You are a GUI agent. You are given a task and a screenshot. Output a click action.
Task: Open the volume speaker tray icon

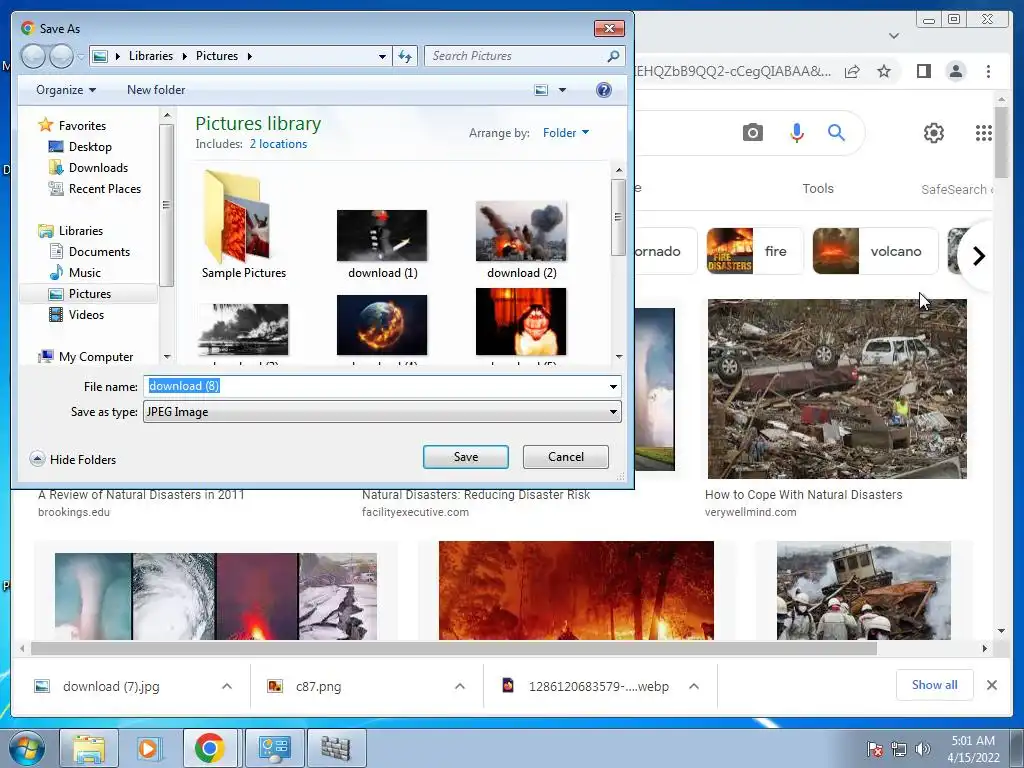[x=923, y=749]
